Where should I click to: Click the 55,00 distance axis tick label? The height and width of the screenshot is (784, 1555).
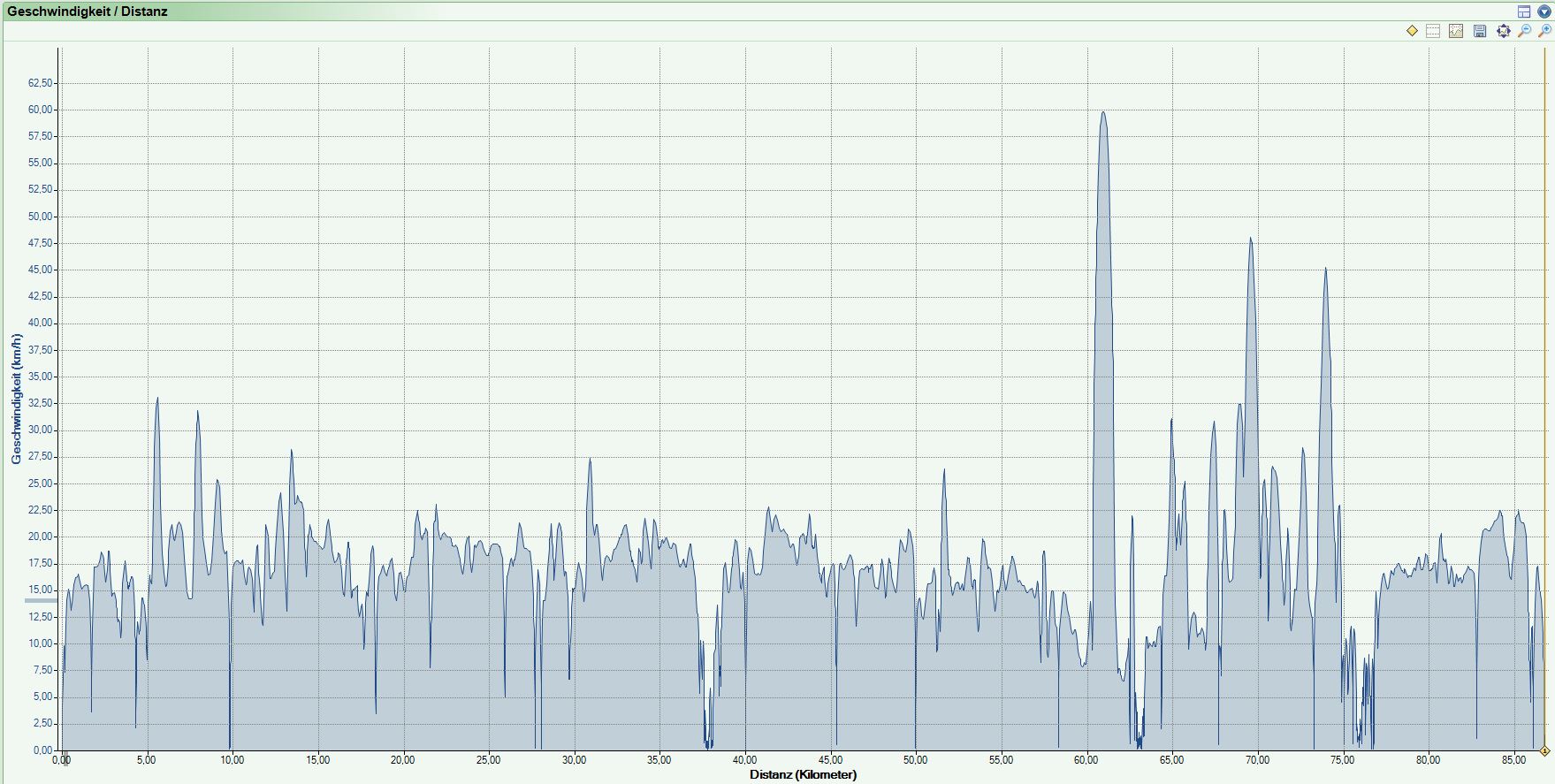1001,760
